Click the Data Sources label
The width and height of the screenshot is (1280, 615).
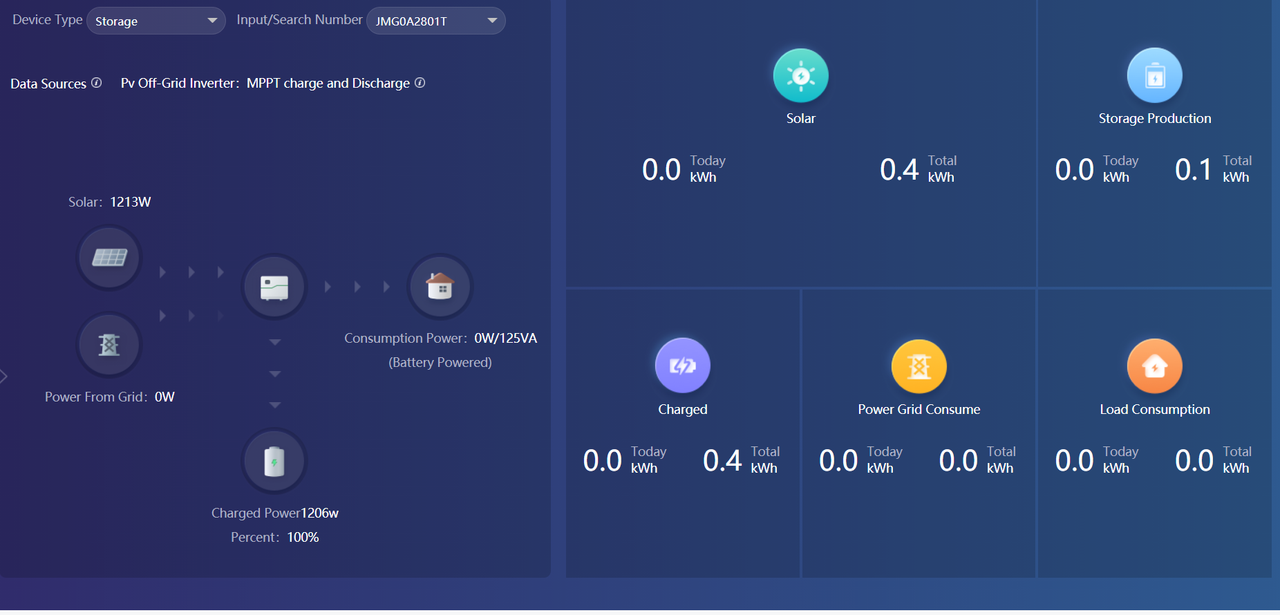[x=48, y=84]
